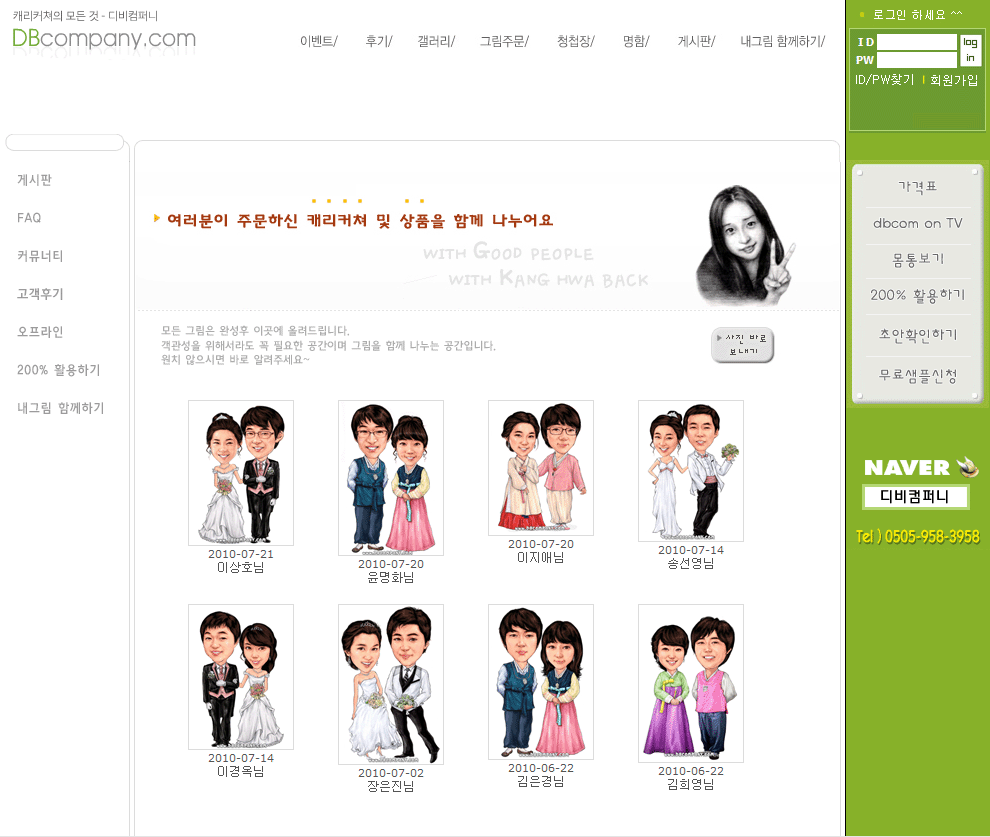Open the 이경옥님 caricature thumbnail

click(241, 677)
